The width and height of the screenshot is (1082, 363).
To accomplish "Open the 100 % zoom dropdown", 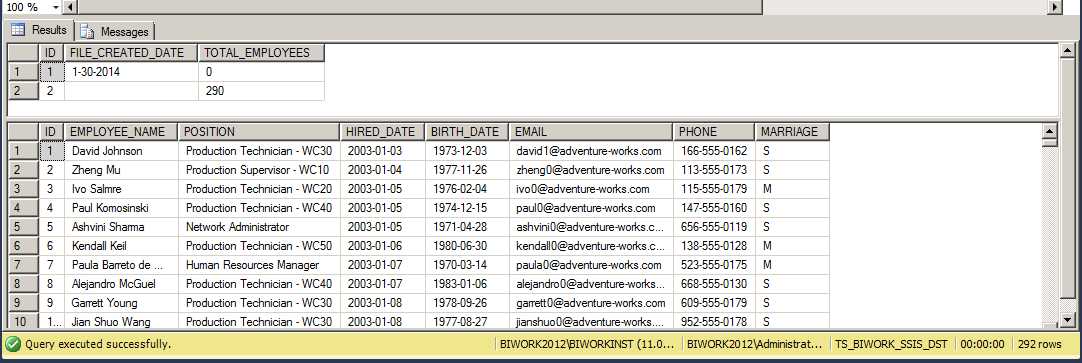I will [55, 7].
